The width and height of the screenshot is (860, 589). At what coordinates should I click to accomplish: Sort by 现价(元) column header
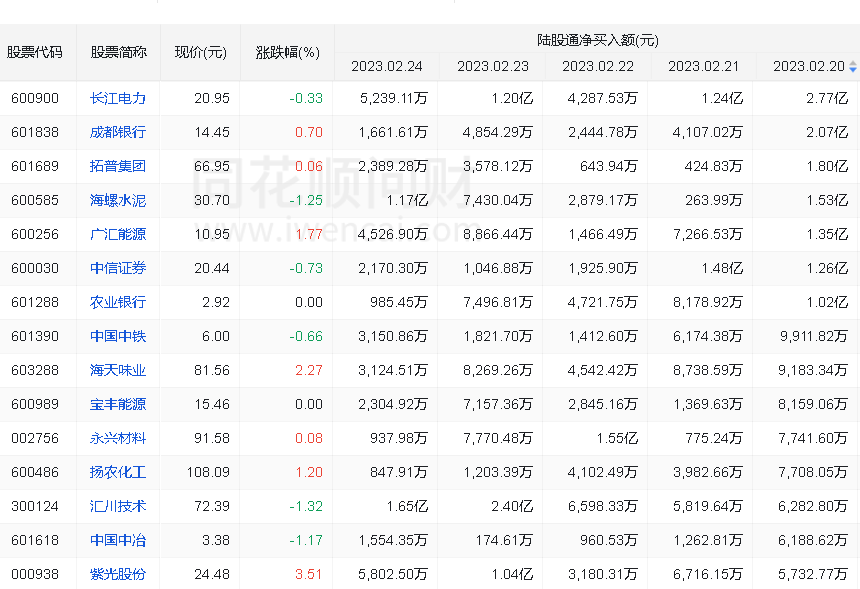(x=201, y=52)
